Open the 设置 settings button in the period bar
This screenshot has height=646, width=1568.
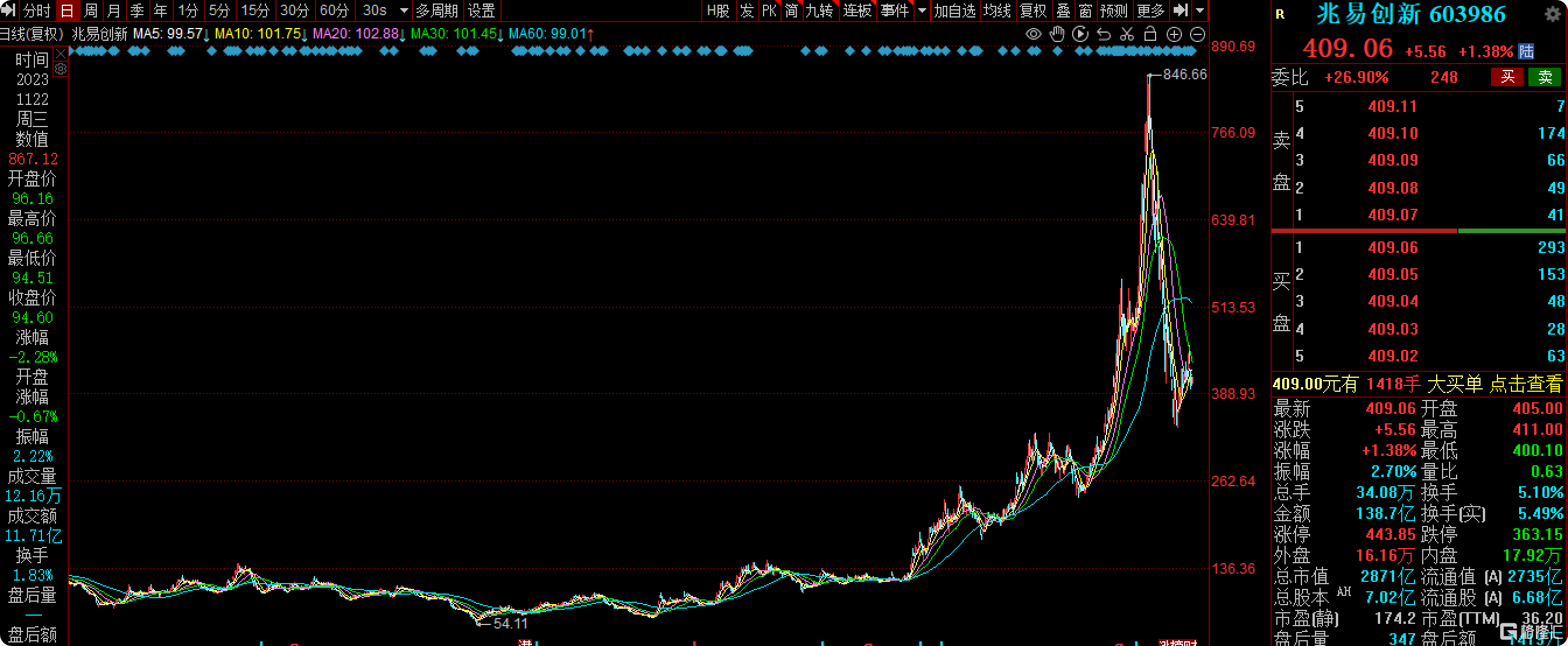pyautogui.click(x=481, y=10)
